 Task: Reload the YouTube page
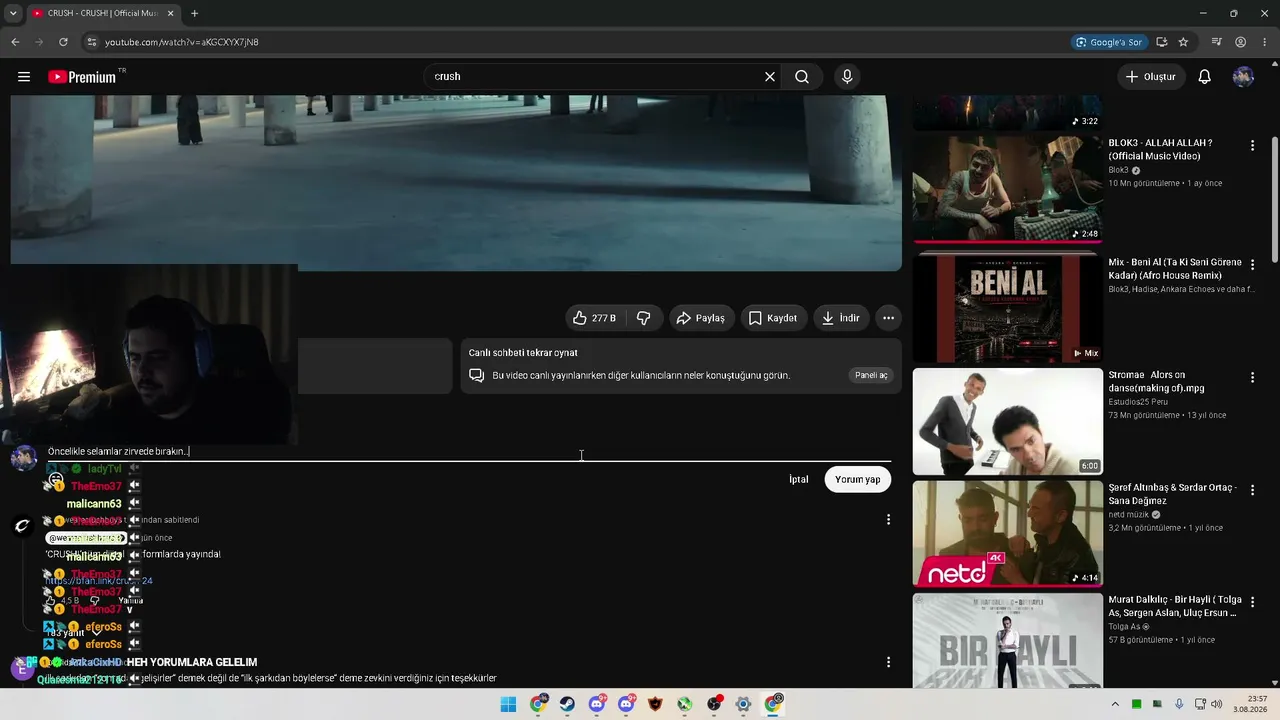pos(63,42)
